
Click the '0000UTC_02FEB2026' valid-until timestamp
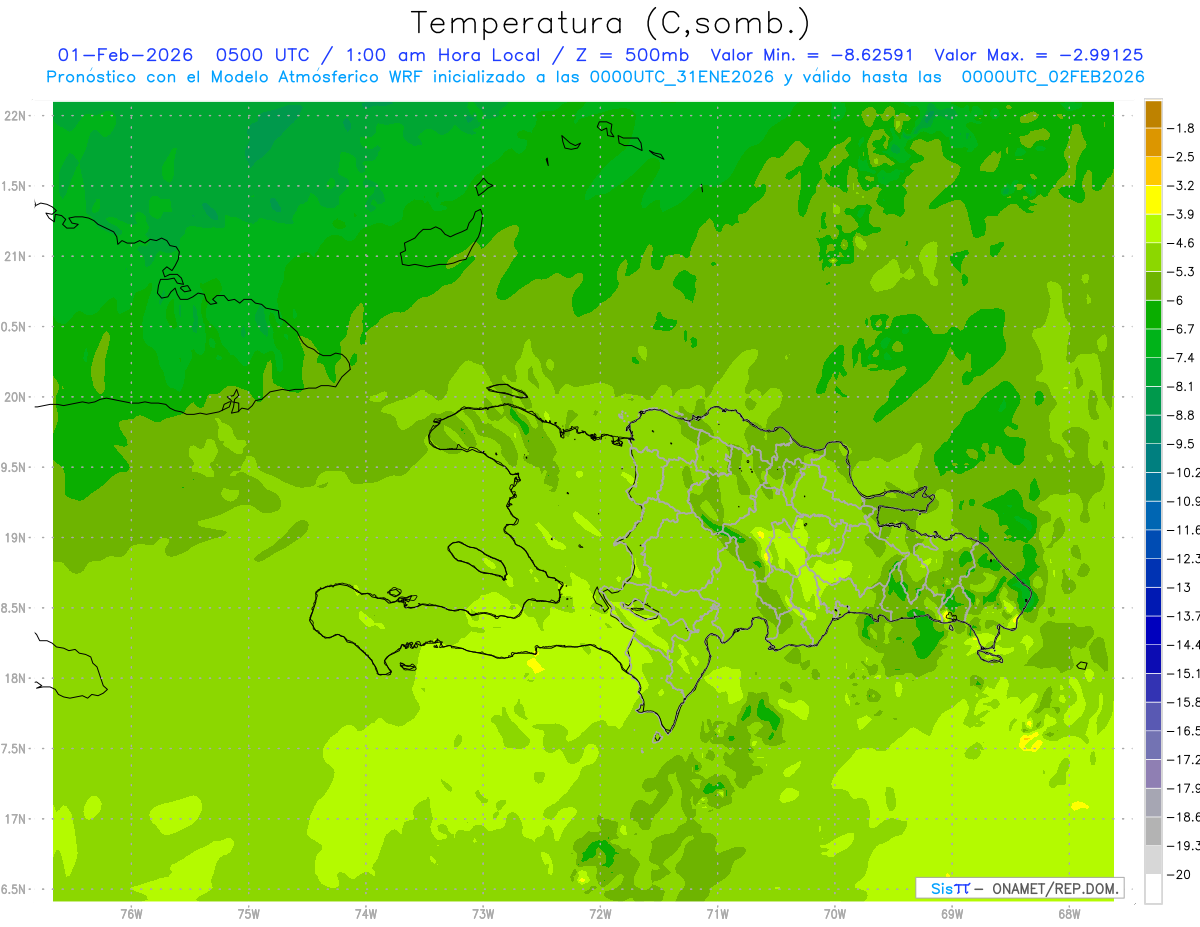click(x=1052, y=77)
